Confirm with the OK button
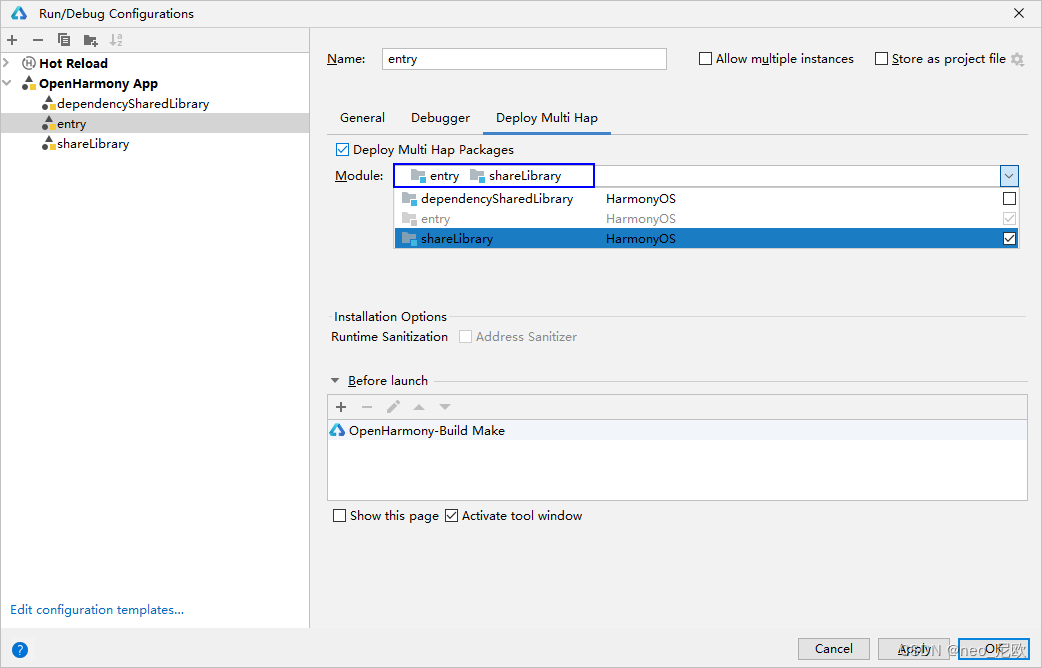Image resolution: width=1042 pixels, height=668 pixels. (993, 649)
